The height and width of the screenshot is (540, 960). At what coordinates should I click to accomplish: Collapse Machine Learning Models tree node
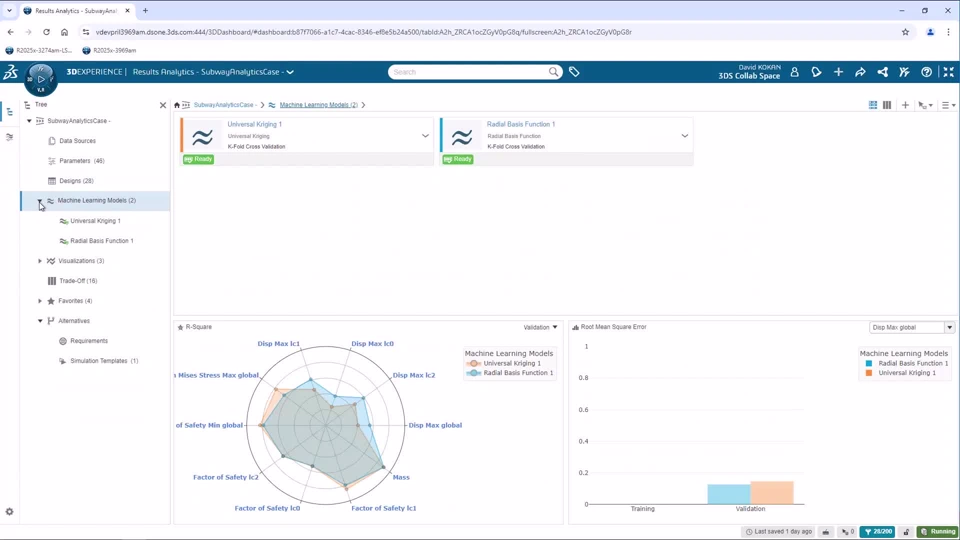tap(40, 201)
